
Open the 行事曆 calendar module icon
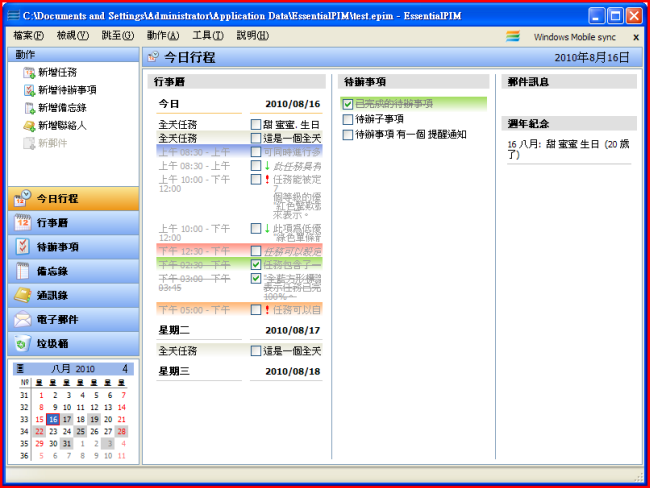coord(22,223)
